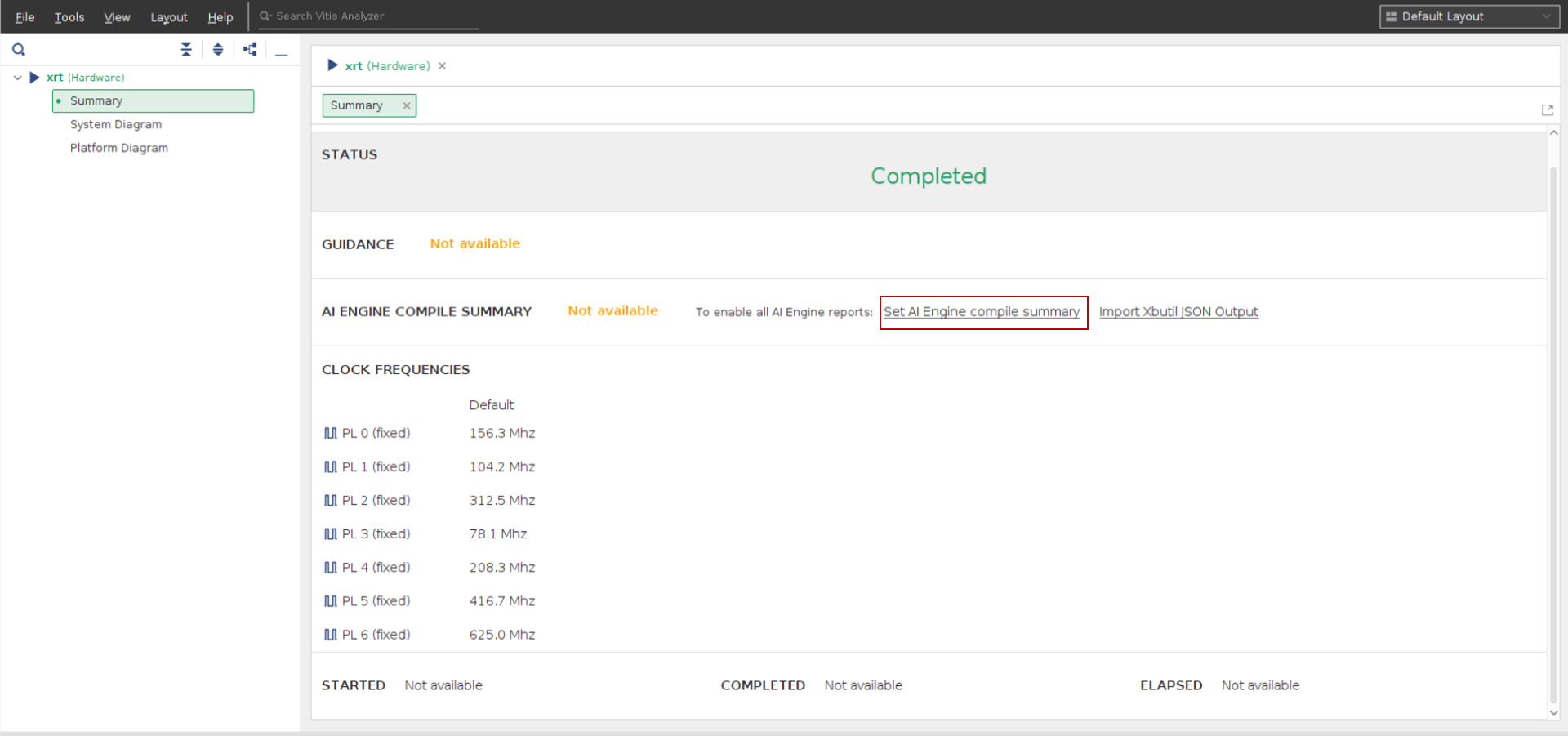Click the PL 2 clock waveform icon

(x=330, y=500)
